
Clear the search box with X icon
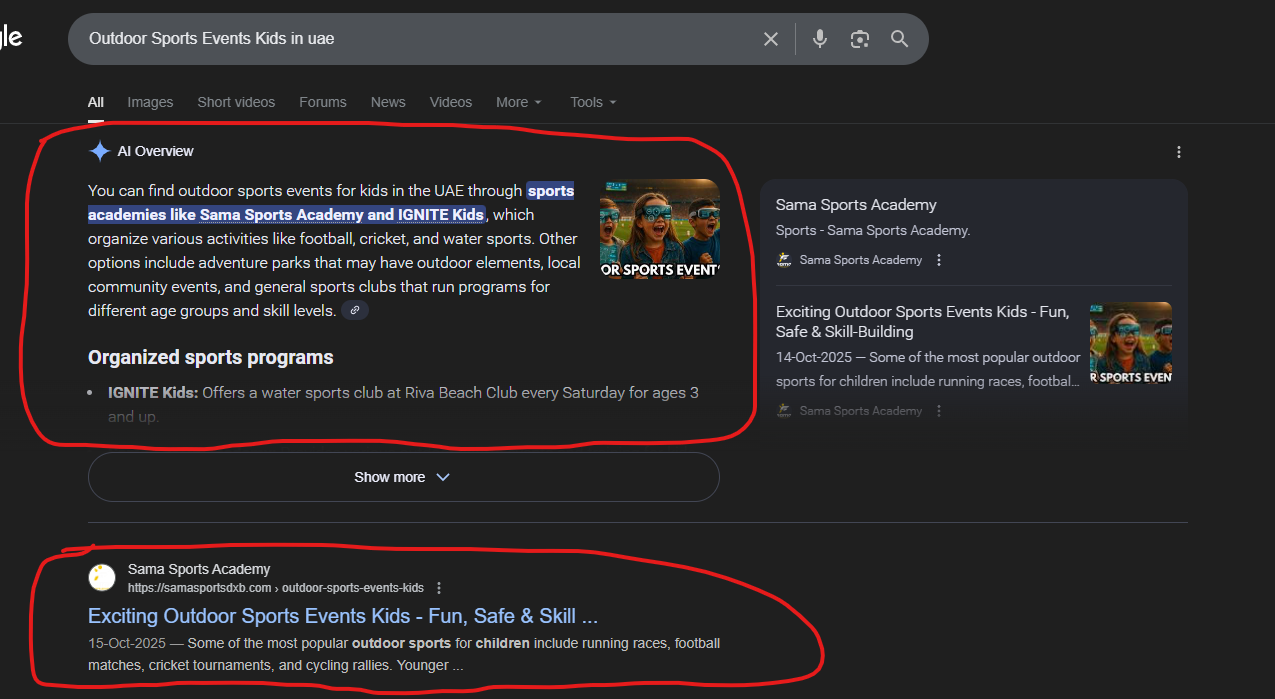pos(771,39)
